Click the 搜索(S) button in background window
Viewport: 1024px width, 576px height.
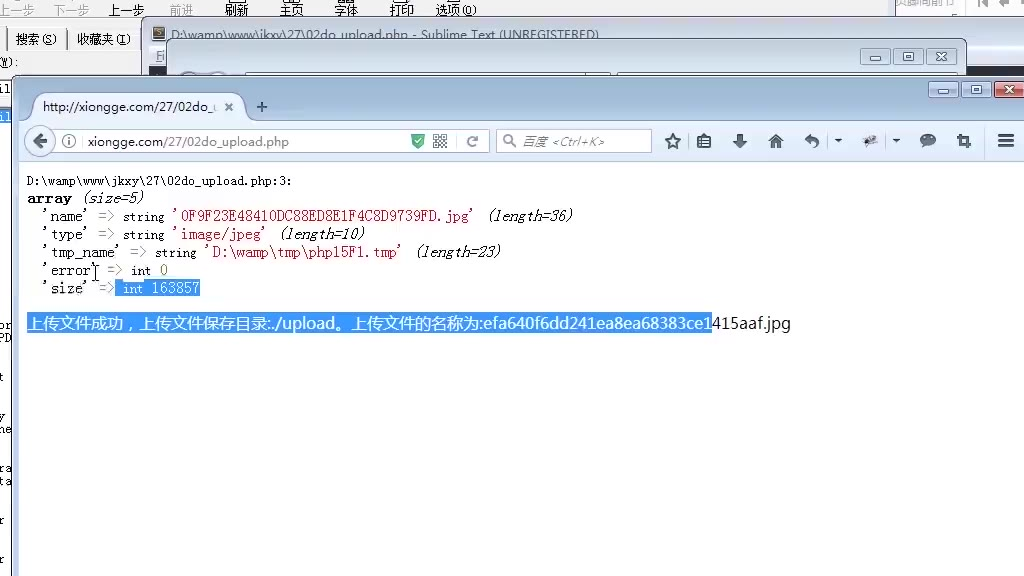pyautogui.click(x=36, y=39)
